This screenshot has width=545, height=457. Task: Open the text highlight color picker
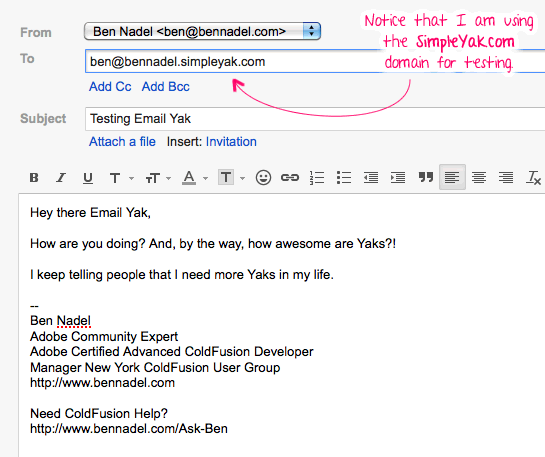pos(226,177)
